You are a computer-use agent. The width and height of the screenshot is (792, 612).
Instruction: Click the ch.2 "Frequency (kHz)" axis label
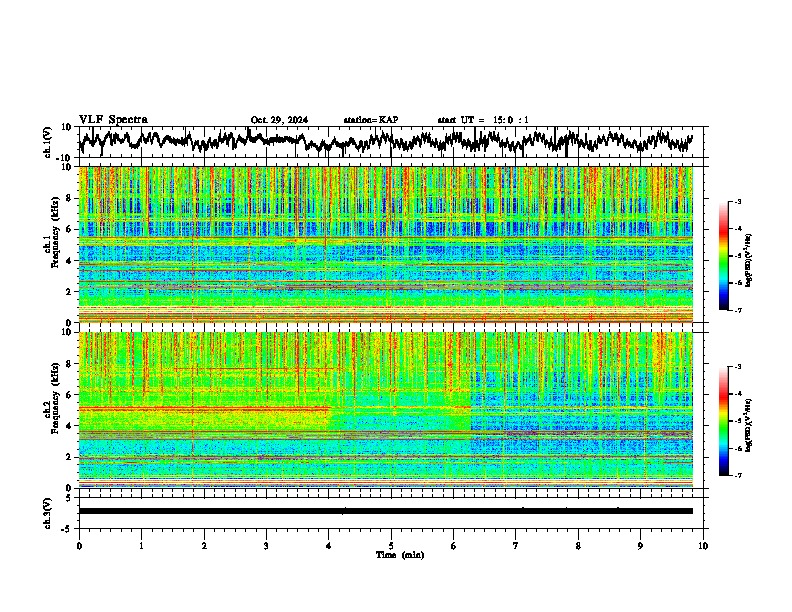tap(55, 399)
